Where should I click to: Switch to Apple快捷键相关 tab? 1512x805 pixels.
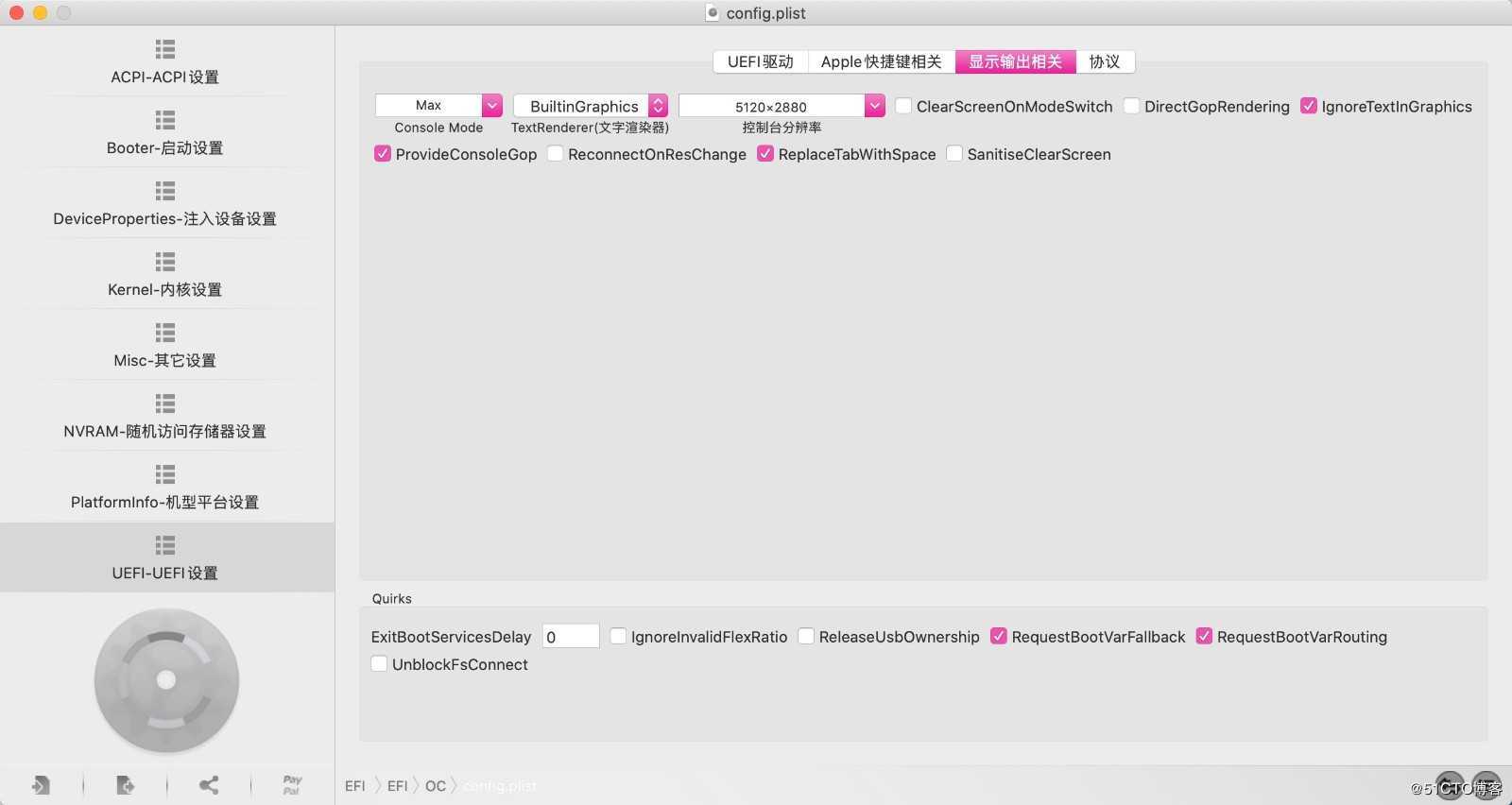pos(882,61)
